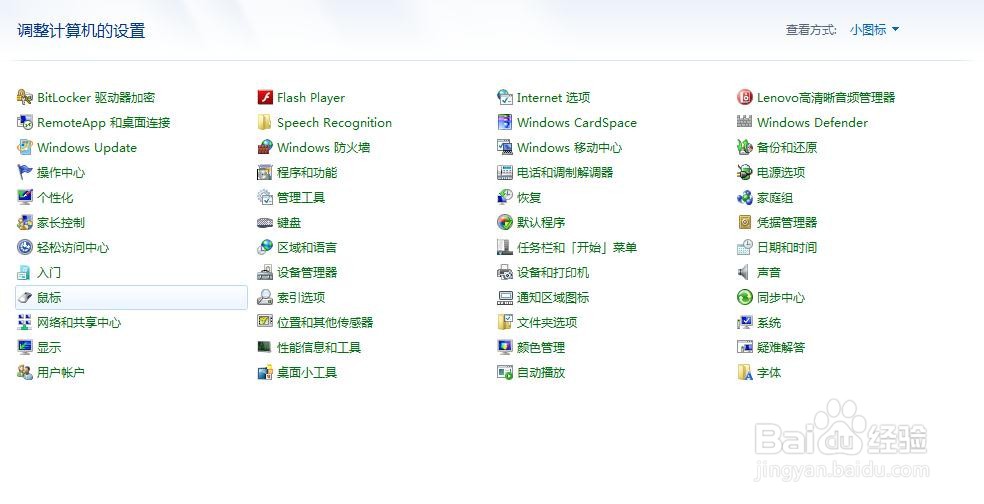Open the 小图标 view mode dropdown
The image size is (984, 504).
(874, 29)
